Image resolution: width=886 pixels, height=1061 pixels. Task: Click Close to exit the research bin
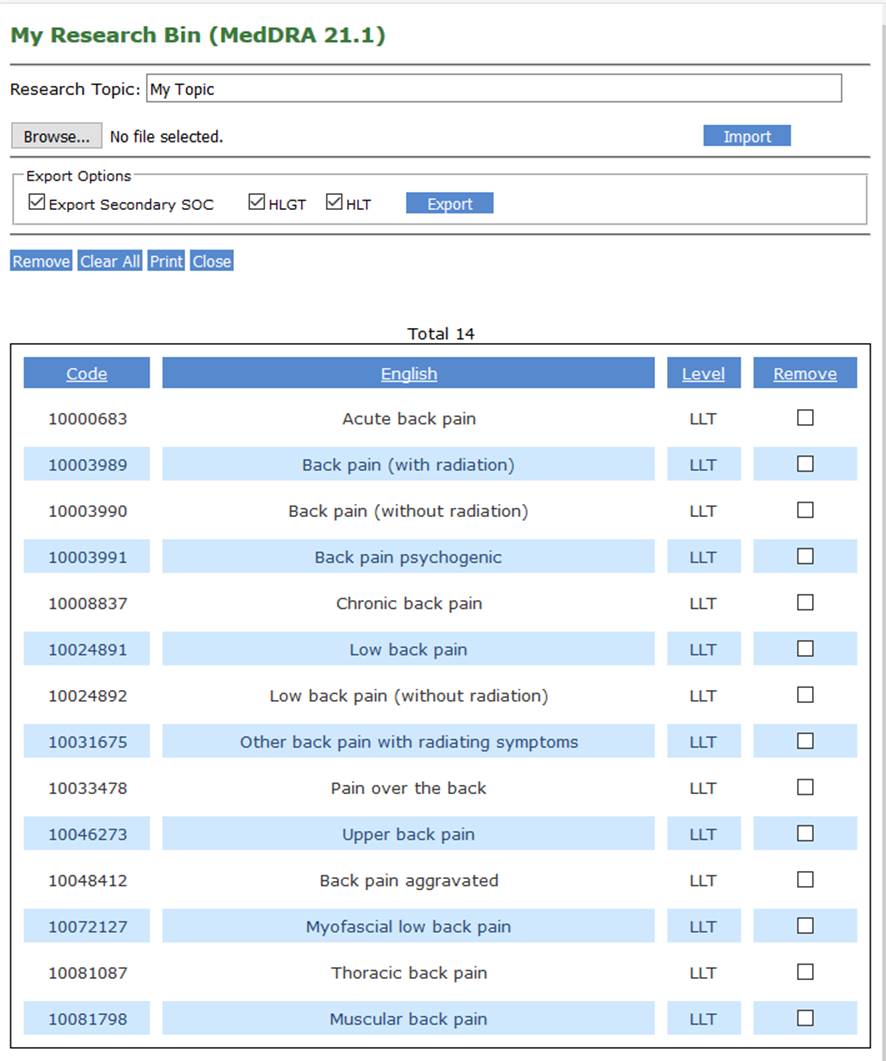click(211, 261)
